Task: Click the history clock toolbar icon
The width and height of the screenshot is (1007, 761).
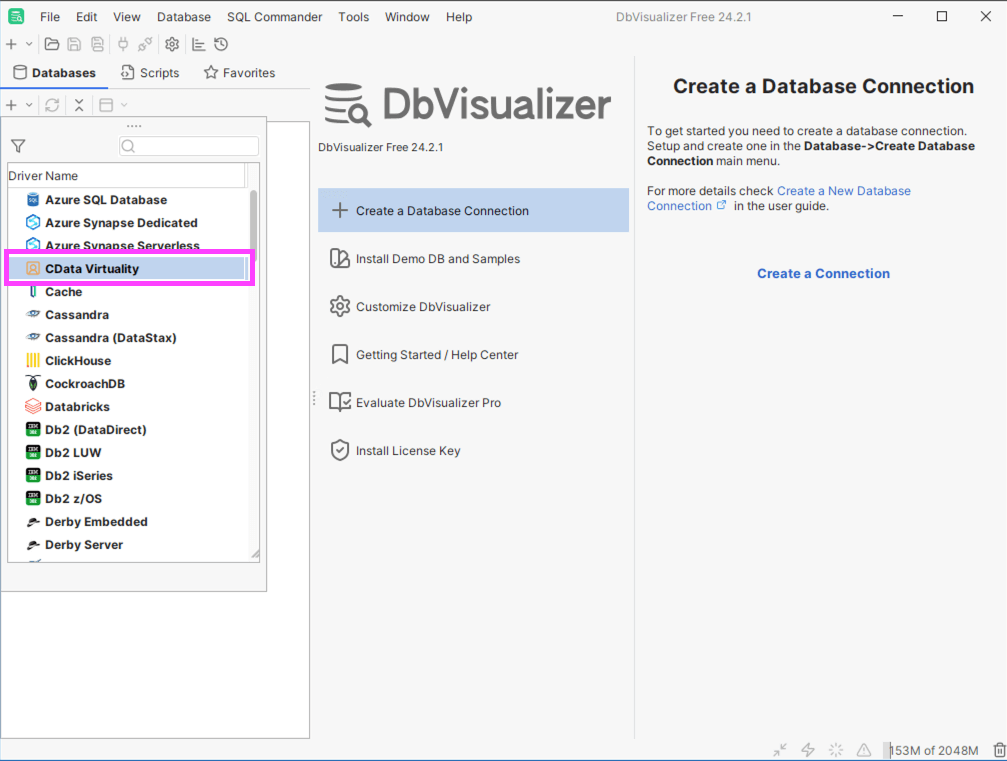Action: (221, 44)
